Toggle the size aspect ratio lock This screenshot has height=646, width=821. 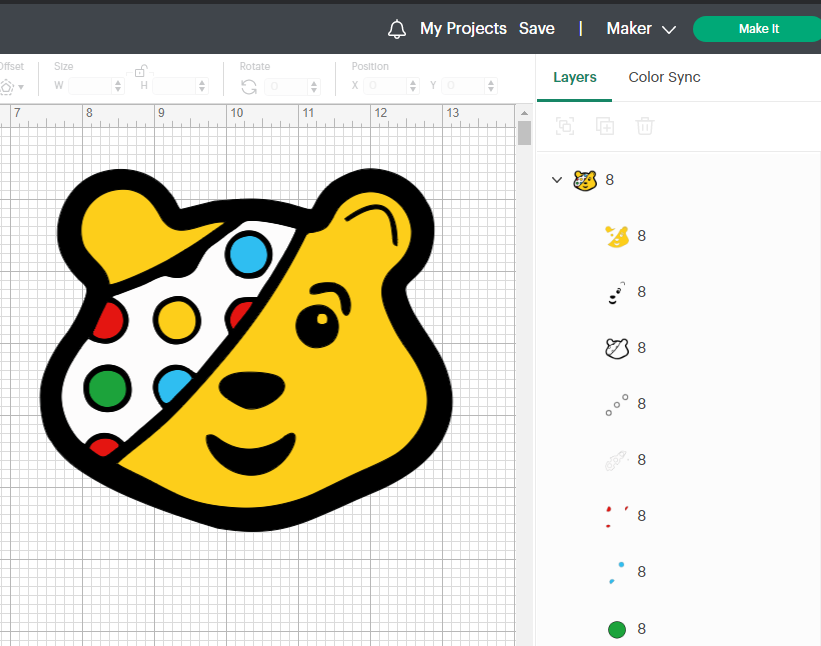click(x=140, y=71)
